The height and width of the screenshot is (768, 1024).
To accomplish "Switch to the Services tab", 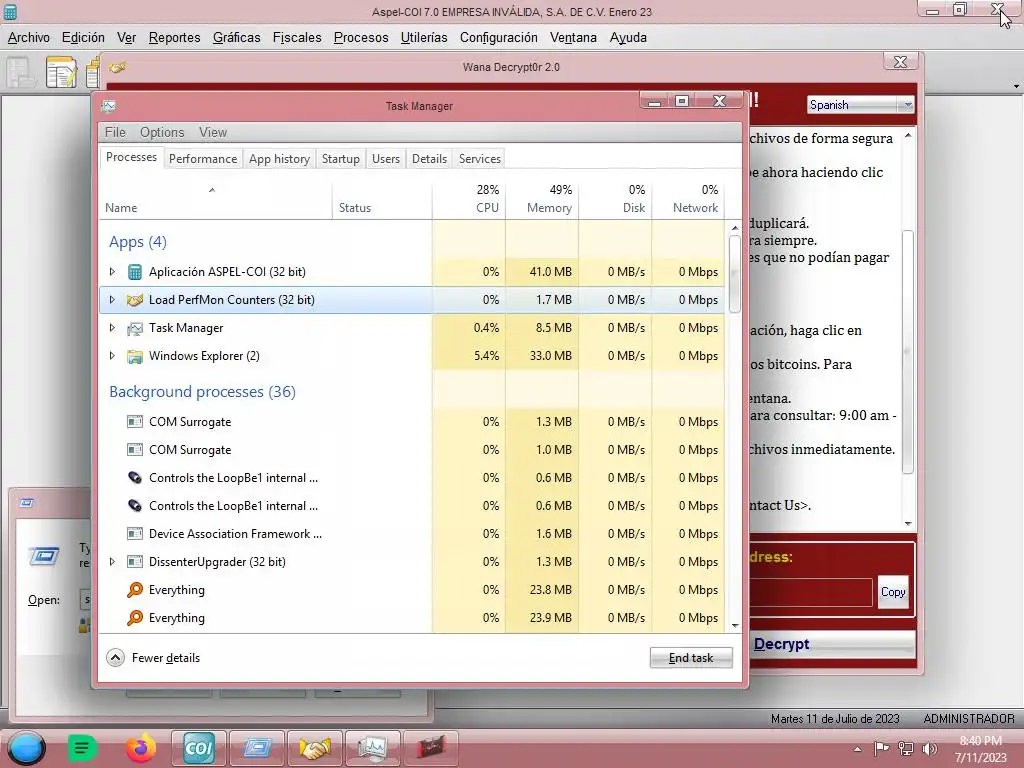I will click(480, 159).
